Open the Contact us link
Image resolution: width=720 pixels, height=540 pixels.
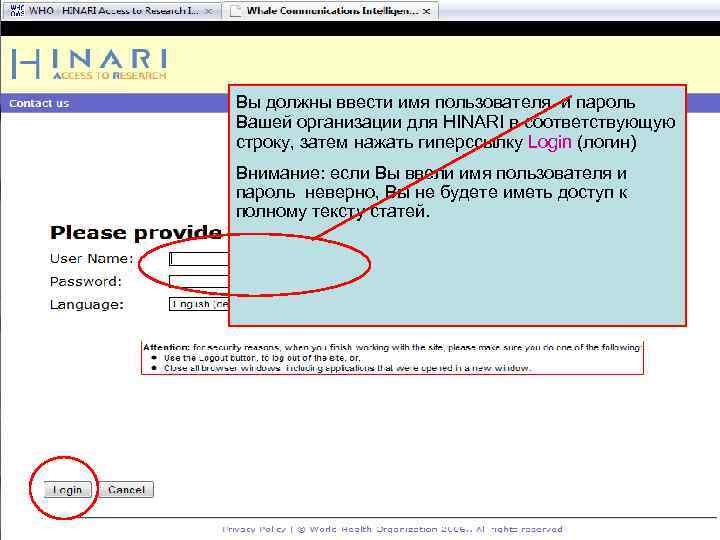[39, 103]
